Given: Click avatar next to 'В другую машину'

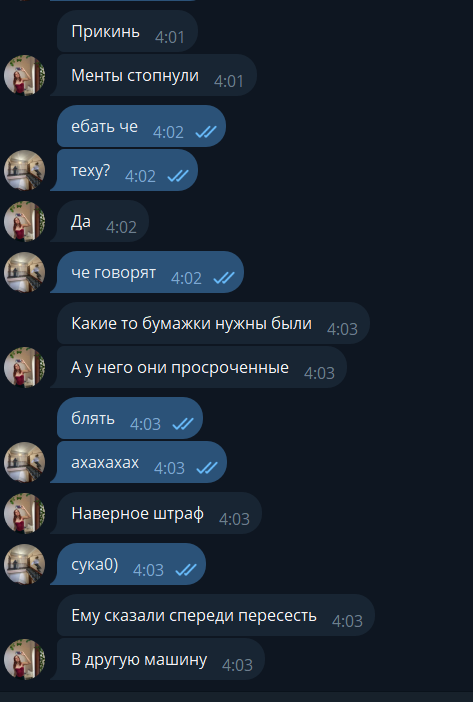Looking at the screenshot, I should click(x=25, y=659).
